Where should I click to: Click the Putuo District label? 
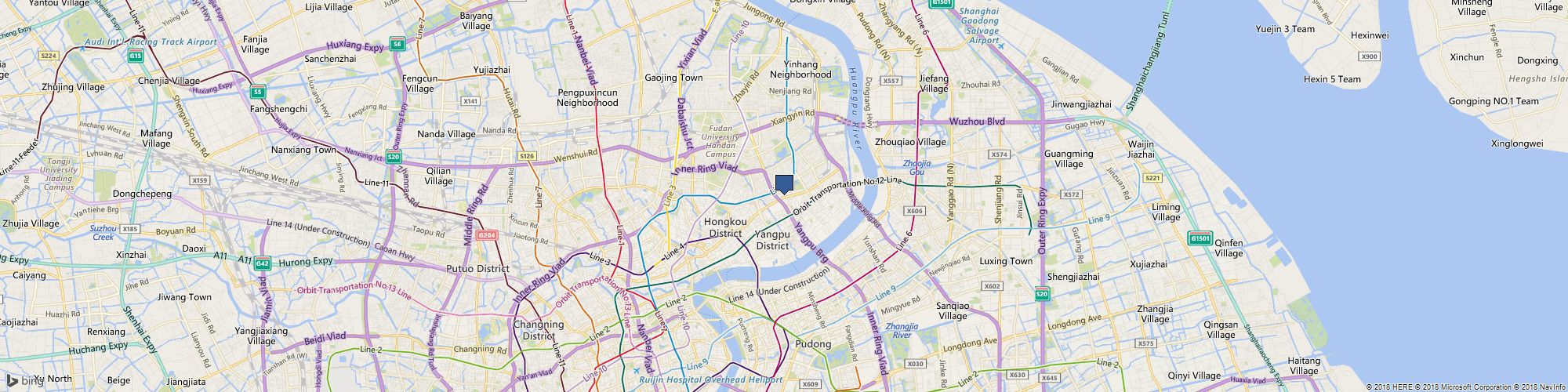click(477, 269)
